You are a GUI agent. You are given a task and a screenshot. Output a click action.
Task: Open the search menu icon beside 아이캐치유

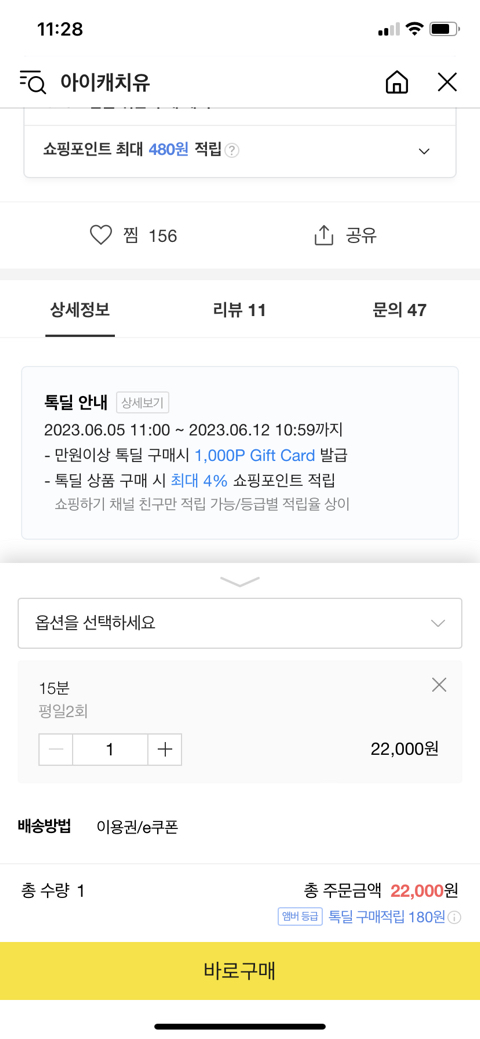(33, 82)
